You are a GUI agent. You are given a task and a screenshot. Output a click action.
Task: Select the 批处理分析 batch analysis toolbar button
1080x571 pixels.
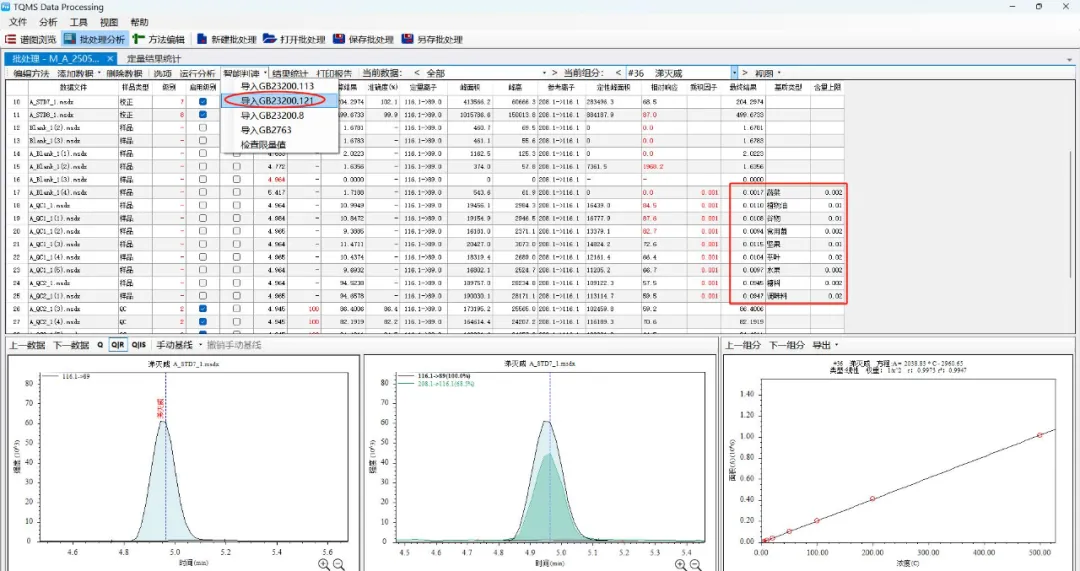point(94,39)
